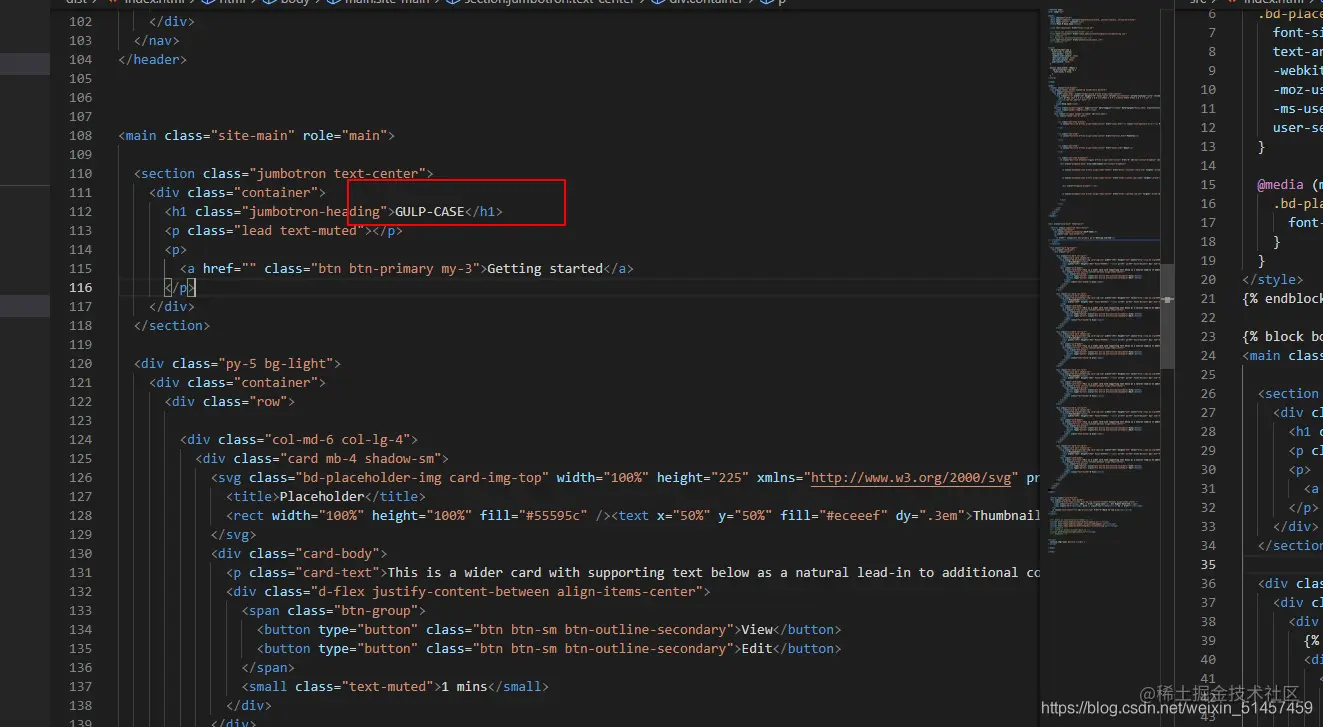Click the "-webkit" property in the right editor
Viewport: 1323px width, 727px height.
pyautogui.click(x=1298, y=71)
